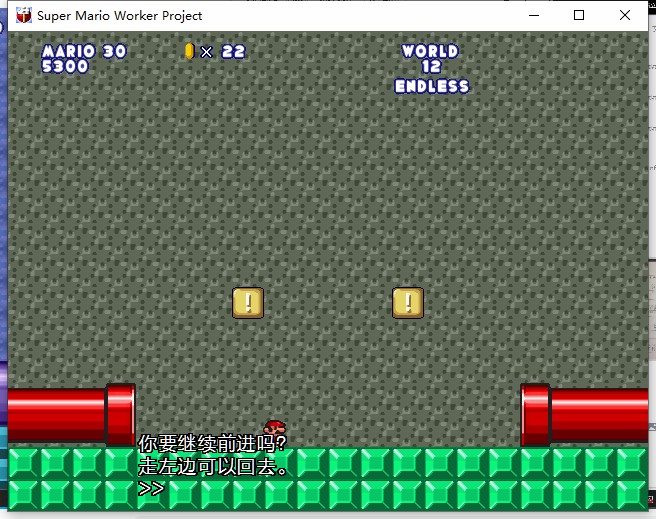Click the ENDLESS mode label
Image resolution: width=656 pixels, height=519 pixels.
(432, 86)
